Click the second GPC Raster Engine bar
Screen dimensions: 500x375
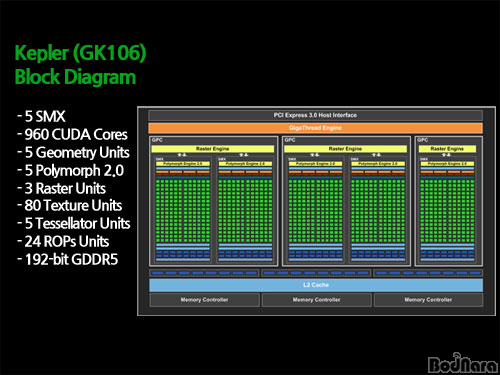click(345, 149)
